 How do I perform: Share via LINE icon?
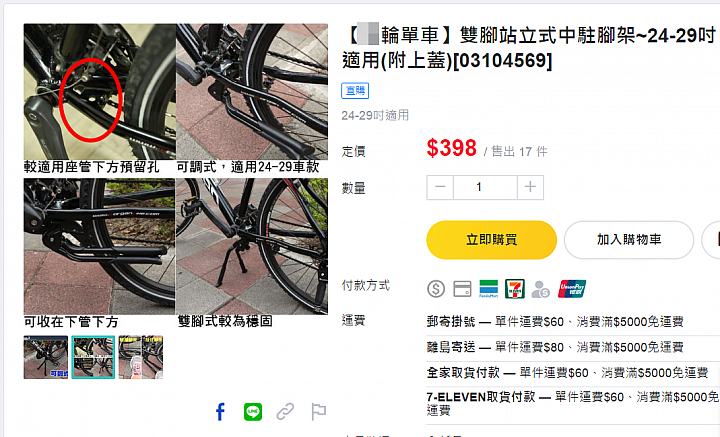(253, 412)
